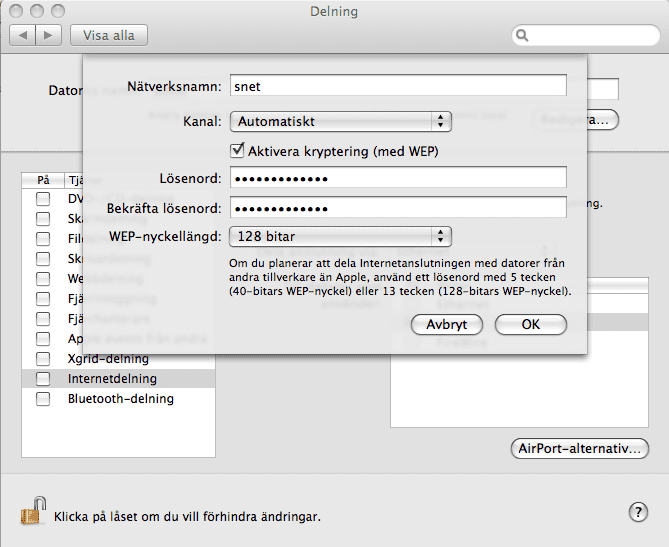Cancel the dialog with Avbryt
Image resolution: width=669 pixels, height=547 pixels.
pos(446,325)
